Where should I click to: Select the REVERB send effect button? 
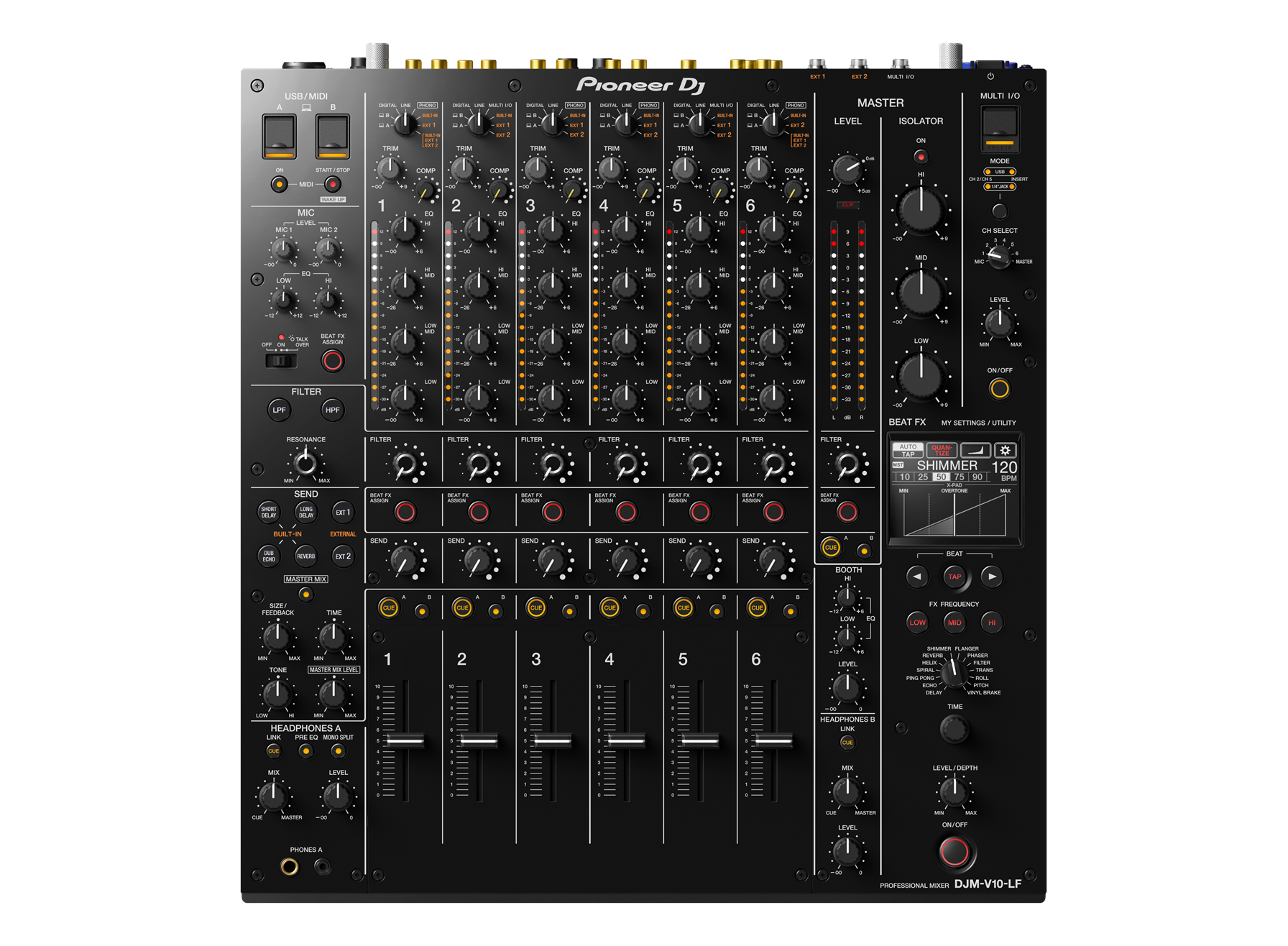(x=305, y=556)
